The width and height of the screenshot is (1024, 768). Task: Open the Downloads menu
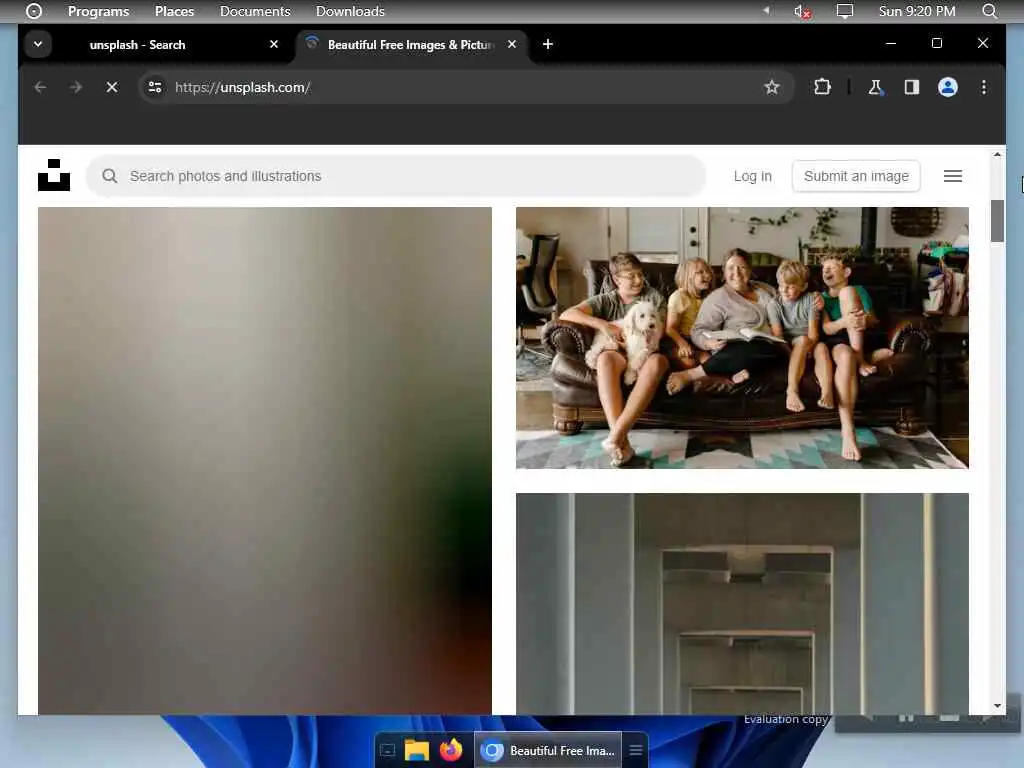350,11
